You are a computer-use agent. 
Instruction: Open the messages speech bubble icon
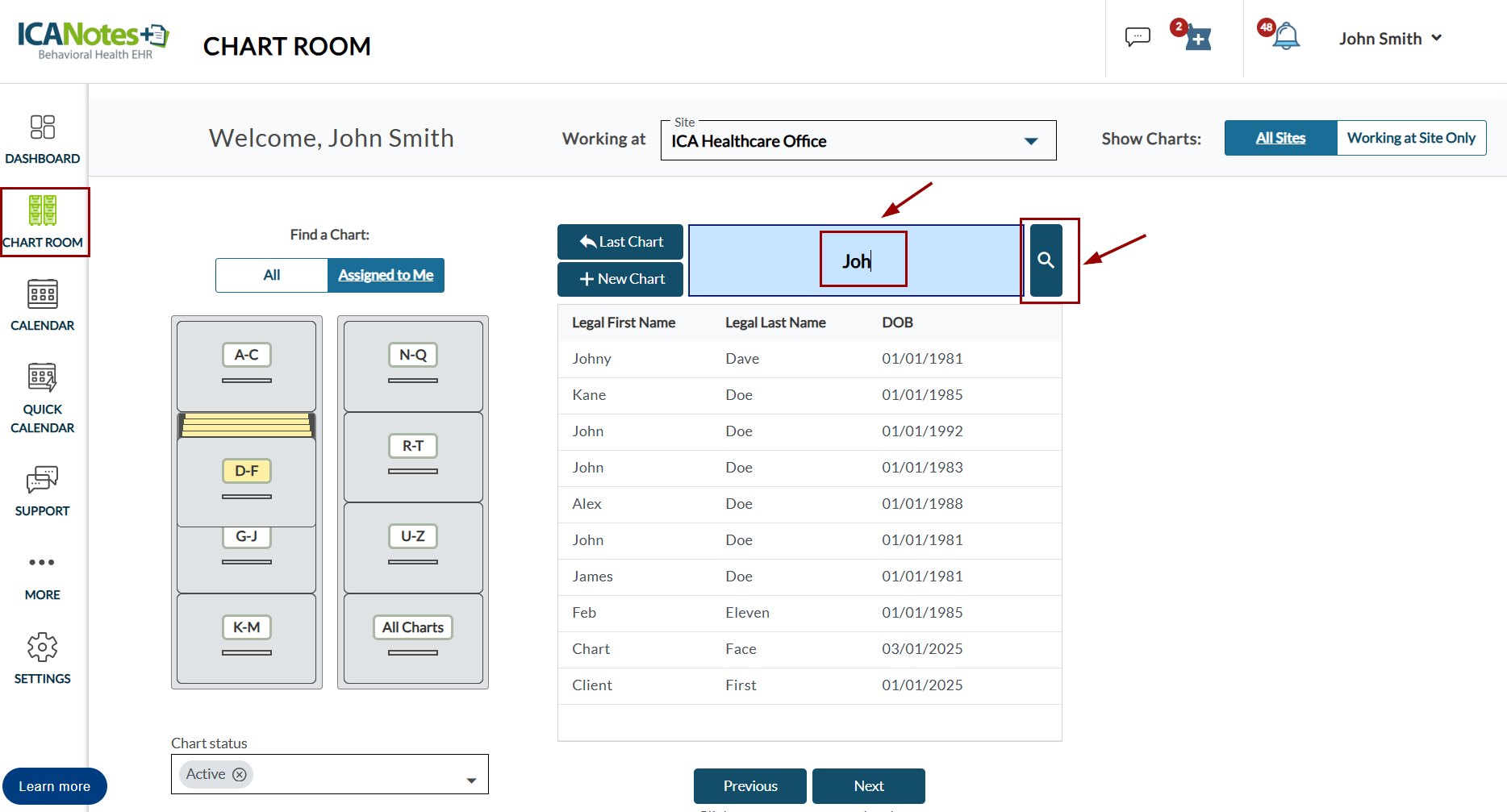(x=1138, y=37)
